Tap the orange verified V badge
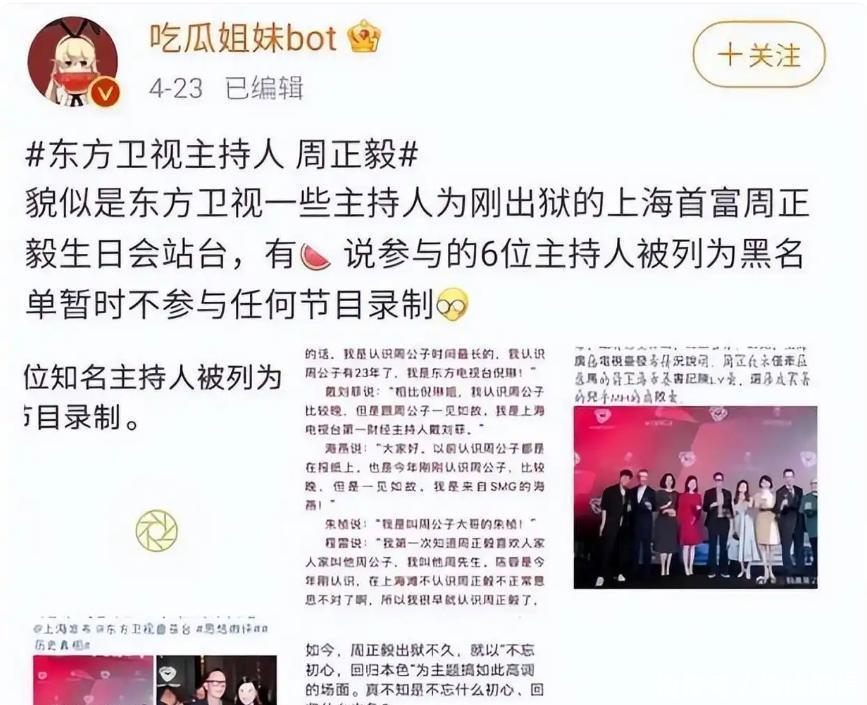Image resolution: width=867 pixels, height=705 pixels. [x=105, y=92]
